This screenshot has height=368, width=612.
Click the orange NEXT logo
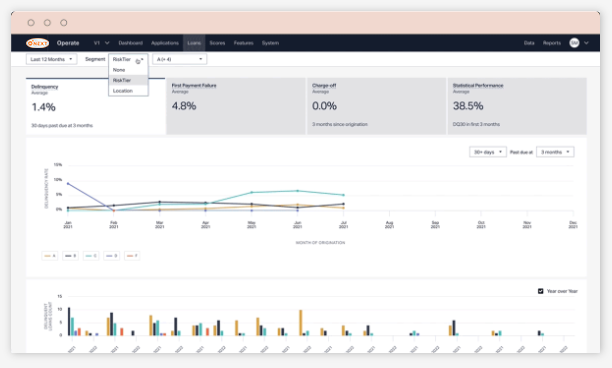(37, 43)
